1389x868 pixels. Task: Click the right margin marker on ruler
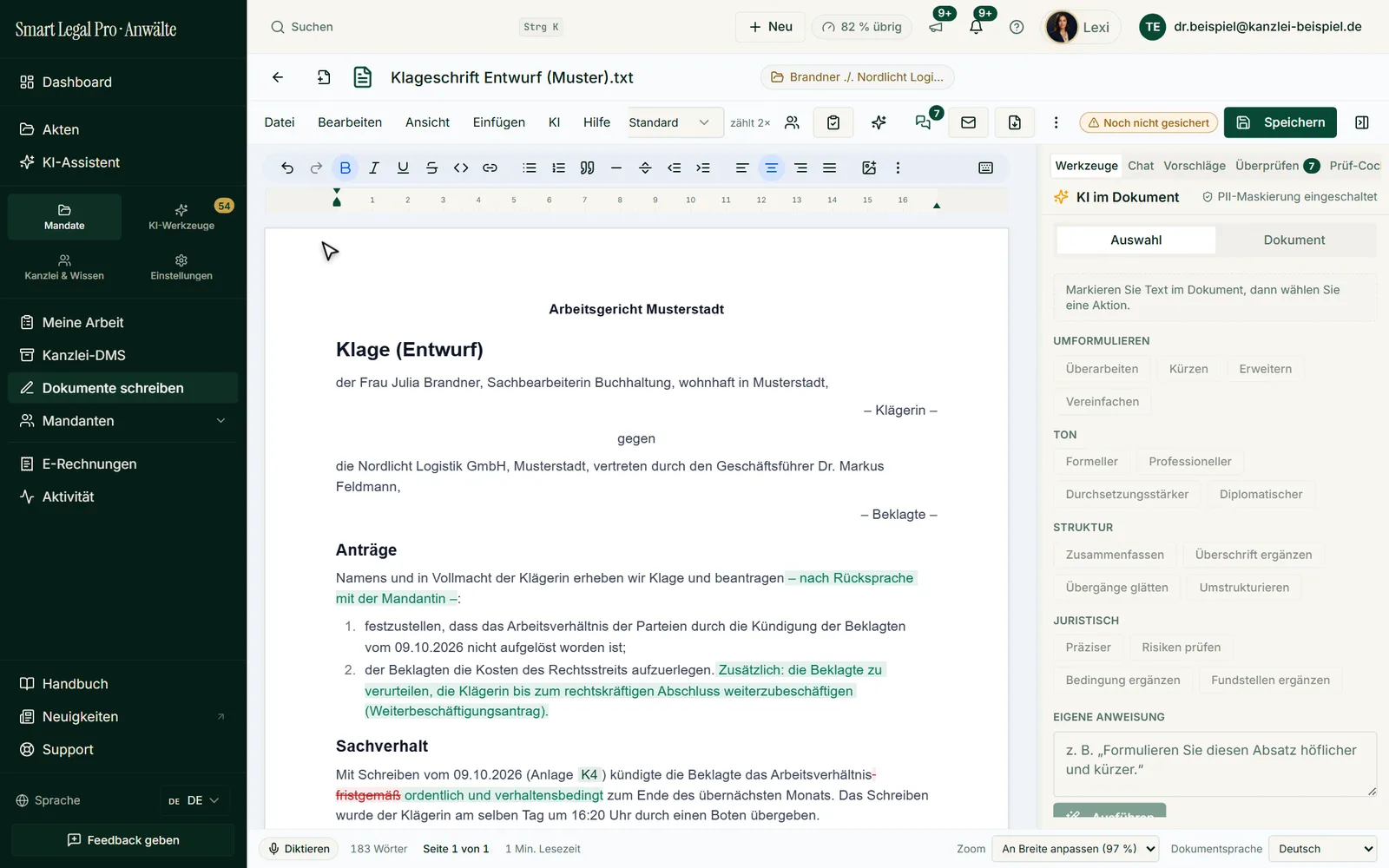tap(936, 206)
